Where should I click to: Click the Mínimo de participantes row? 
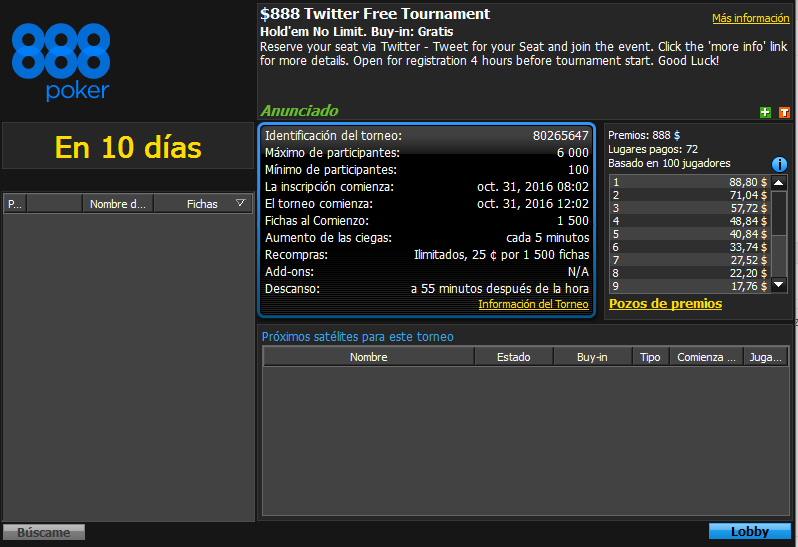pyautogui.click(x=426, y=169)
